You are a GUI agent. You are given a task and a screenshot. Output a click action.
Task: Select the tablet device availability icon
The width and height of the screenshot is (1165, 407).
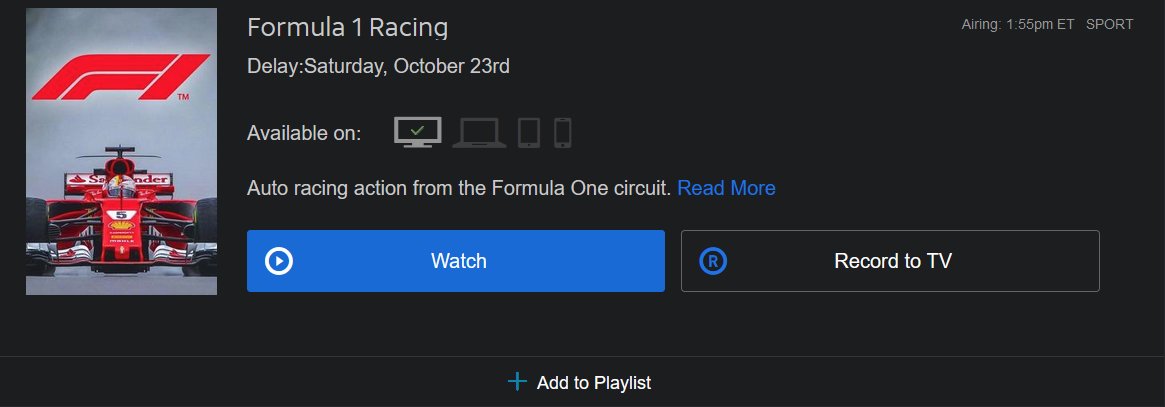tap(529, 133)
